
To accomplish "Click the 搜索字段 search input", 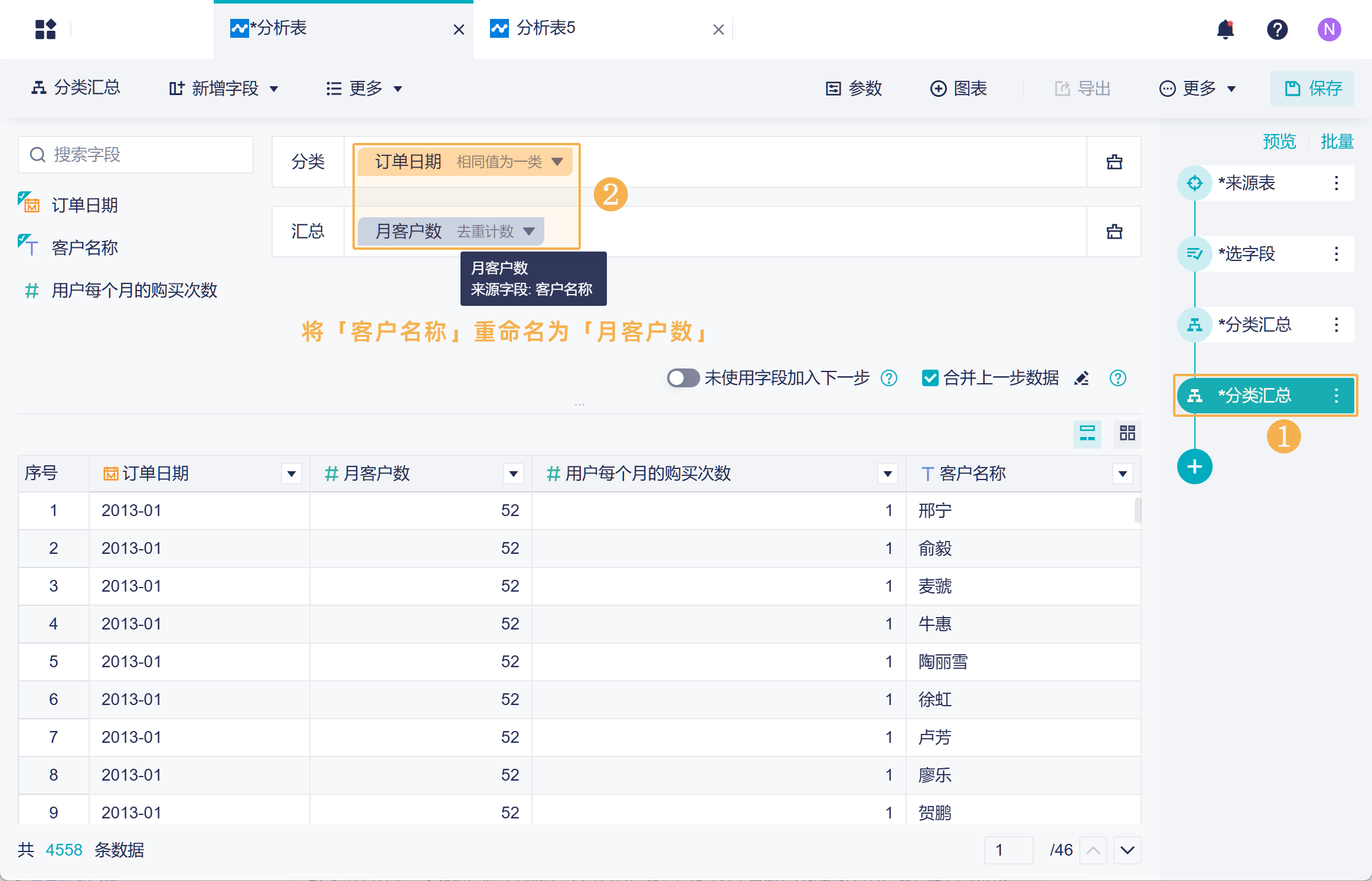I will [136, 155].
